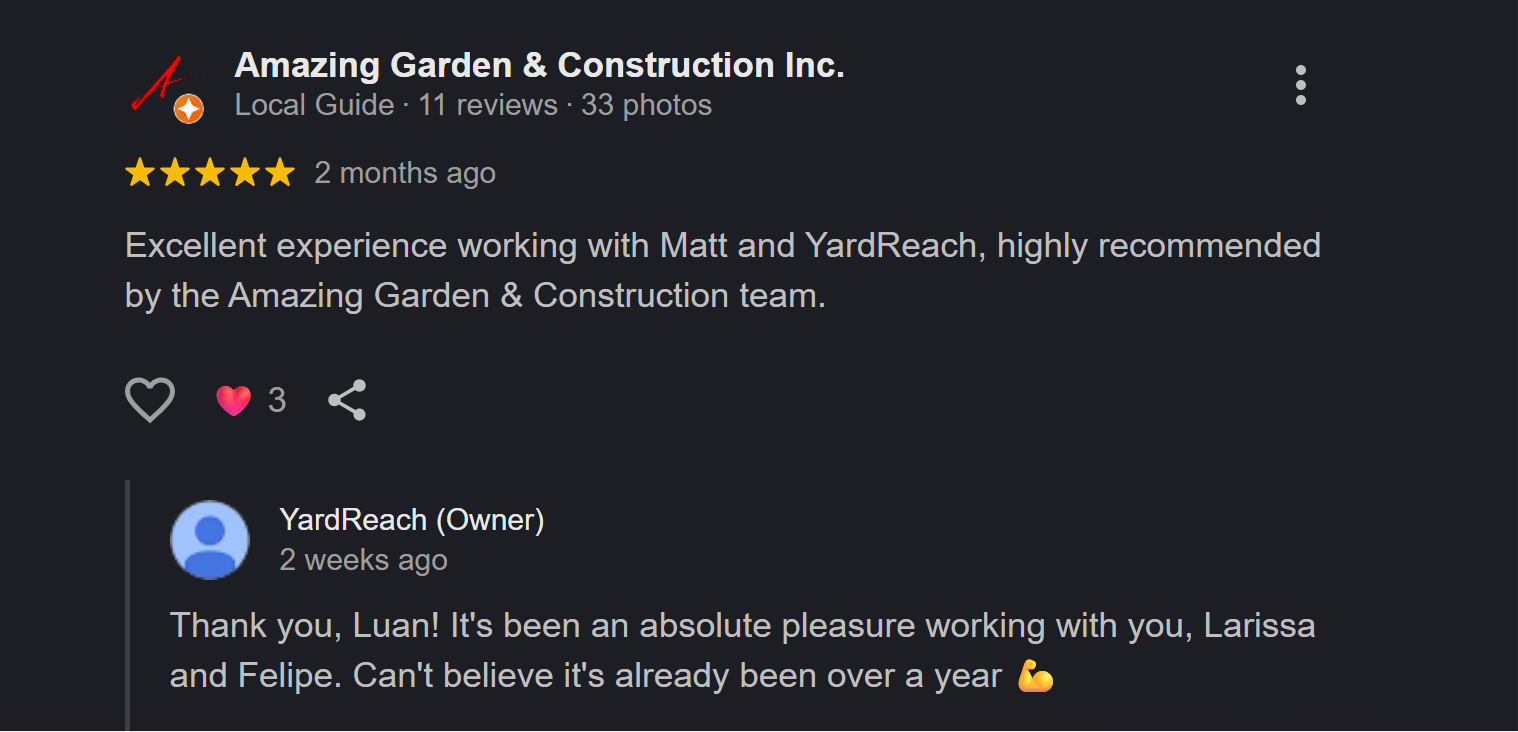Click the 2 months ago timestamp

(405, 172)
